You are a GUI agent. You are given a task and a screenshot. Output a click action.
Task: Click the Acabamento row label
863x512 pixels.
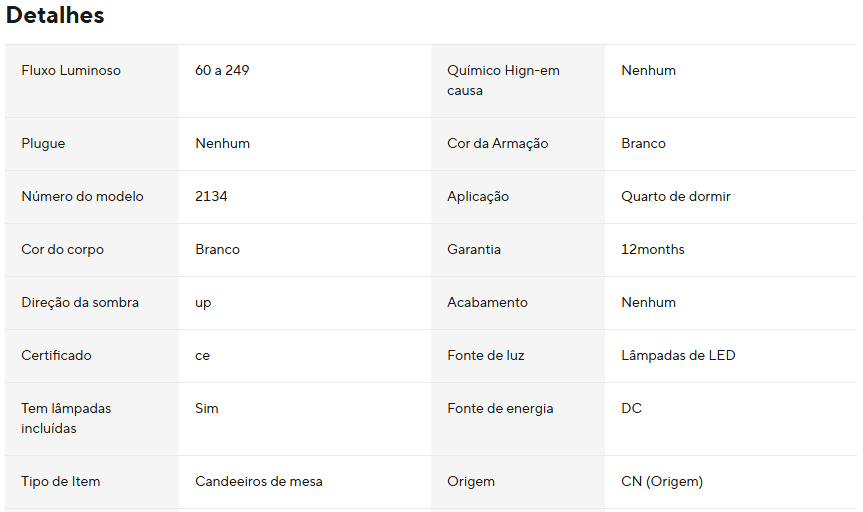[x=487, y=302]
